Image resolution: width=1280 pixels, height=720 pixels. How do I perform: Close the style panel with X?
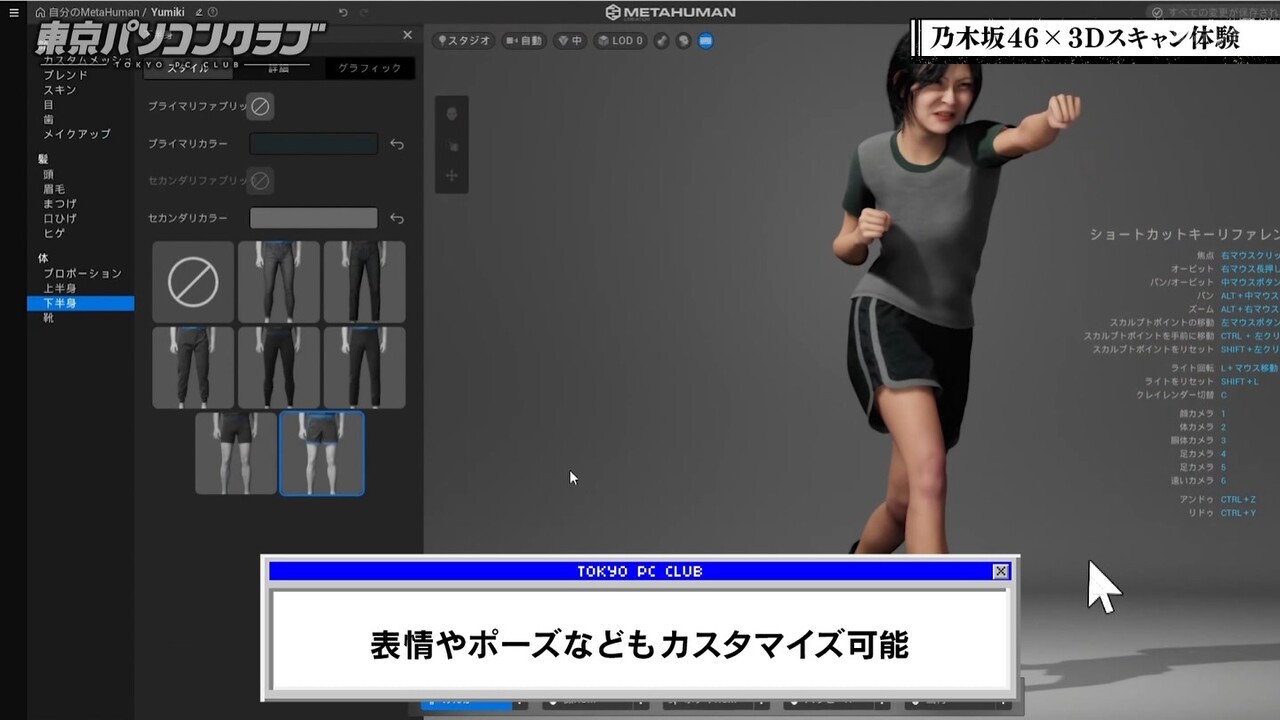407,35
